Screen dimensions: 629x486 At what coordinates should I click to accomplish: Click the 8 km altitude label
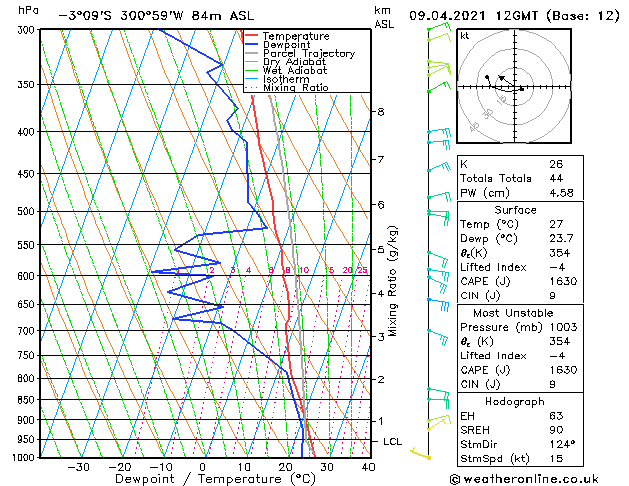pos(381,111)
